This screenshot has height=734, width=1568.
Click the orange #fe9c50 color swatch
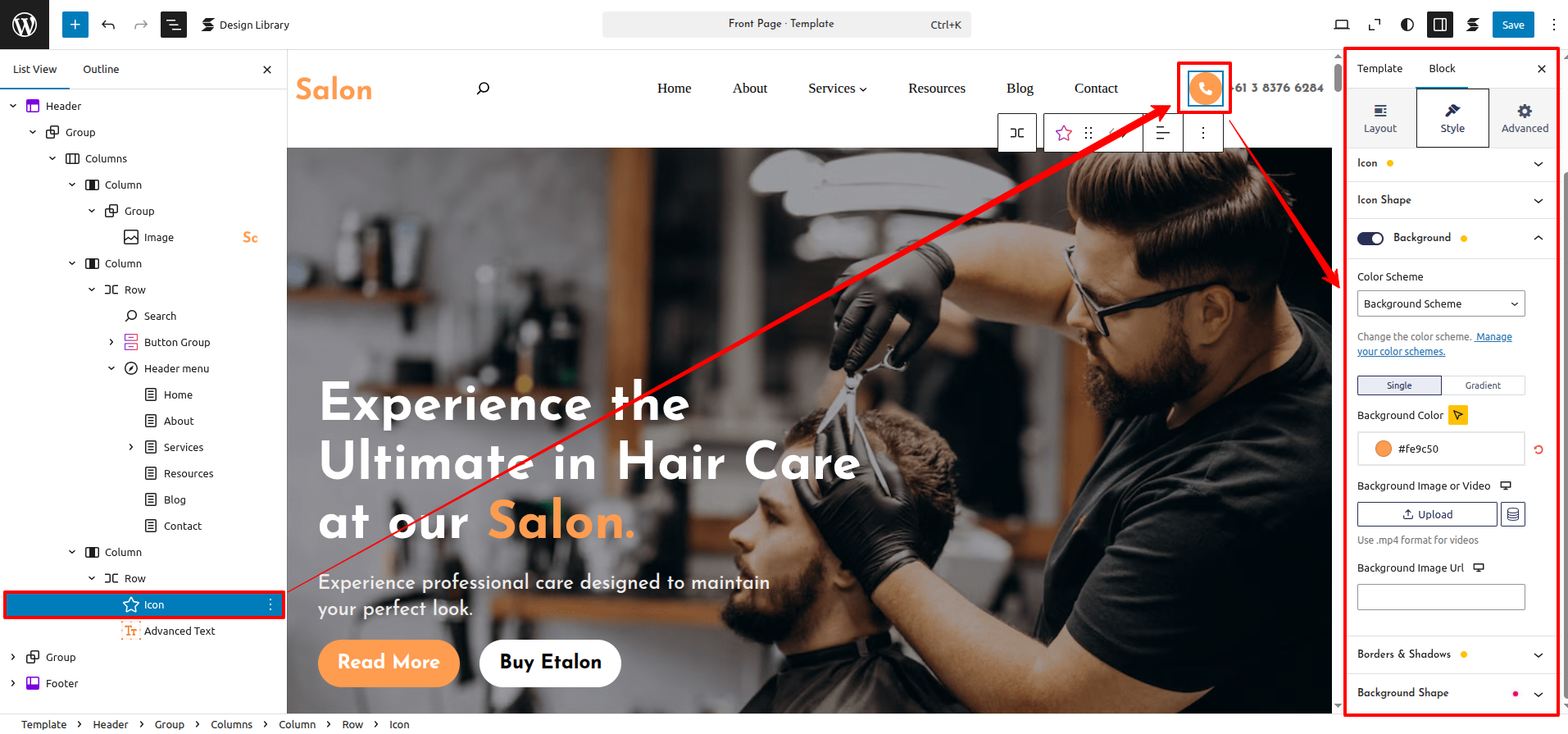pyautogui.click(x=1384, y=449)
